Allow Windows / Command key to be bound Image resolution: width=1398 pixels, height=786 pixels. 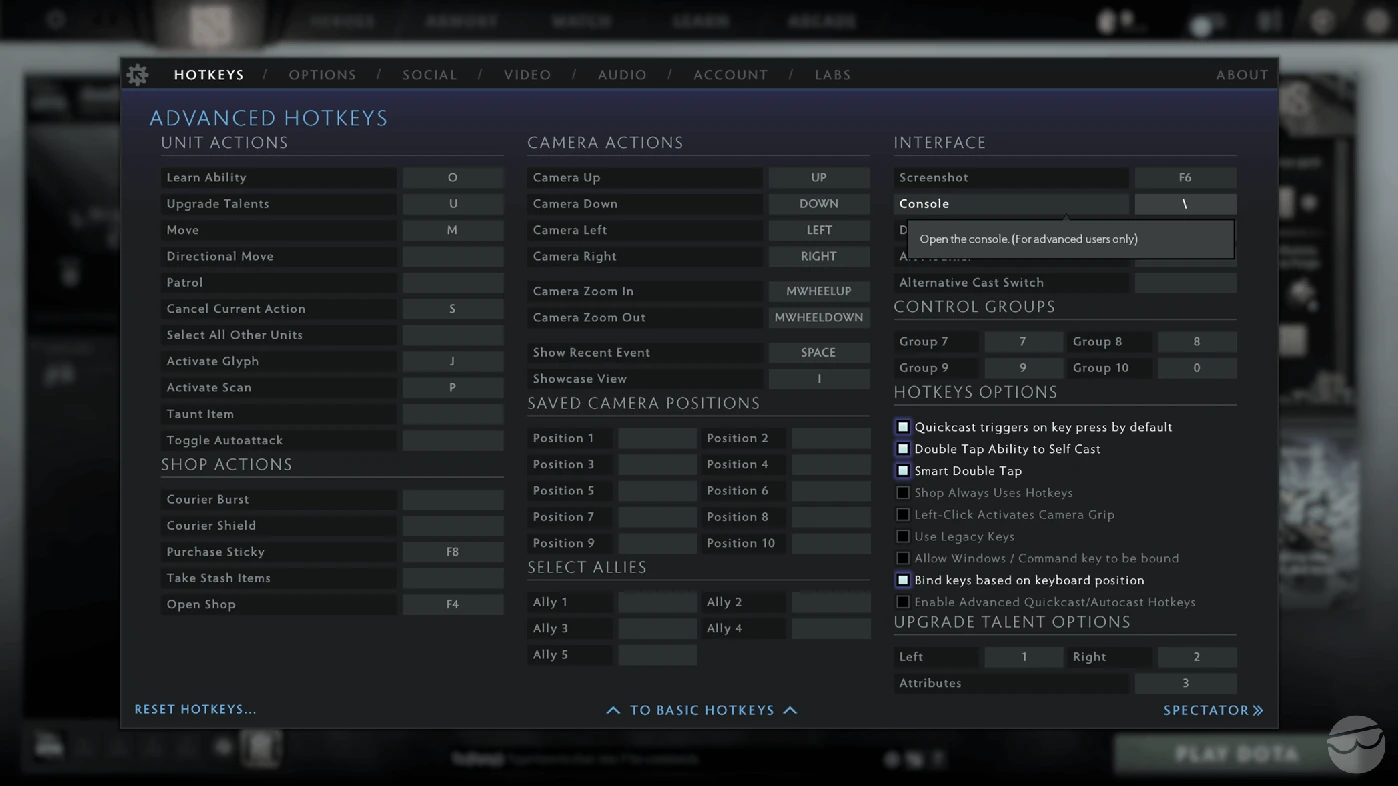click(903, 559)
